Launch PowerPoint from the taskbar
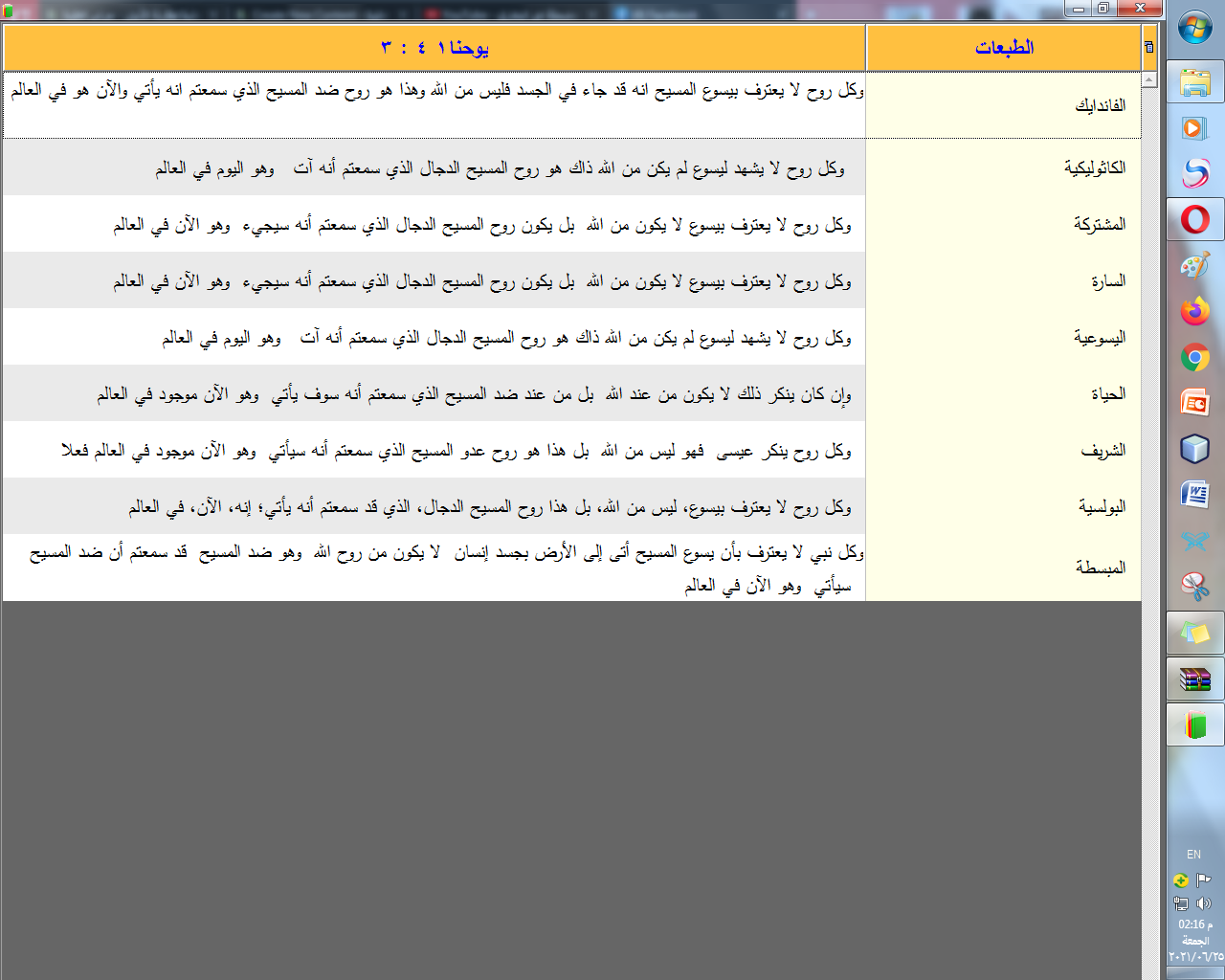1225x980 pixels. pyautogui.click(x=1195, y=403)
